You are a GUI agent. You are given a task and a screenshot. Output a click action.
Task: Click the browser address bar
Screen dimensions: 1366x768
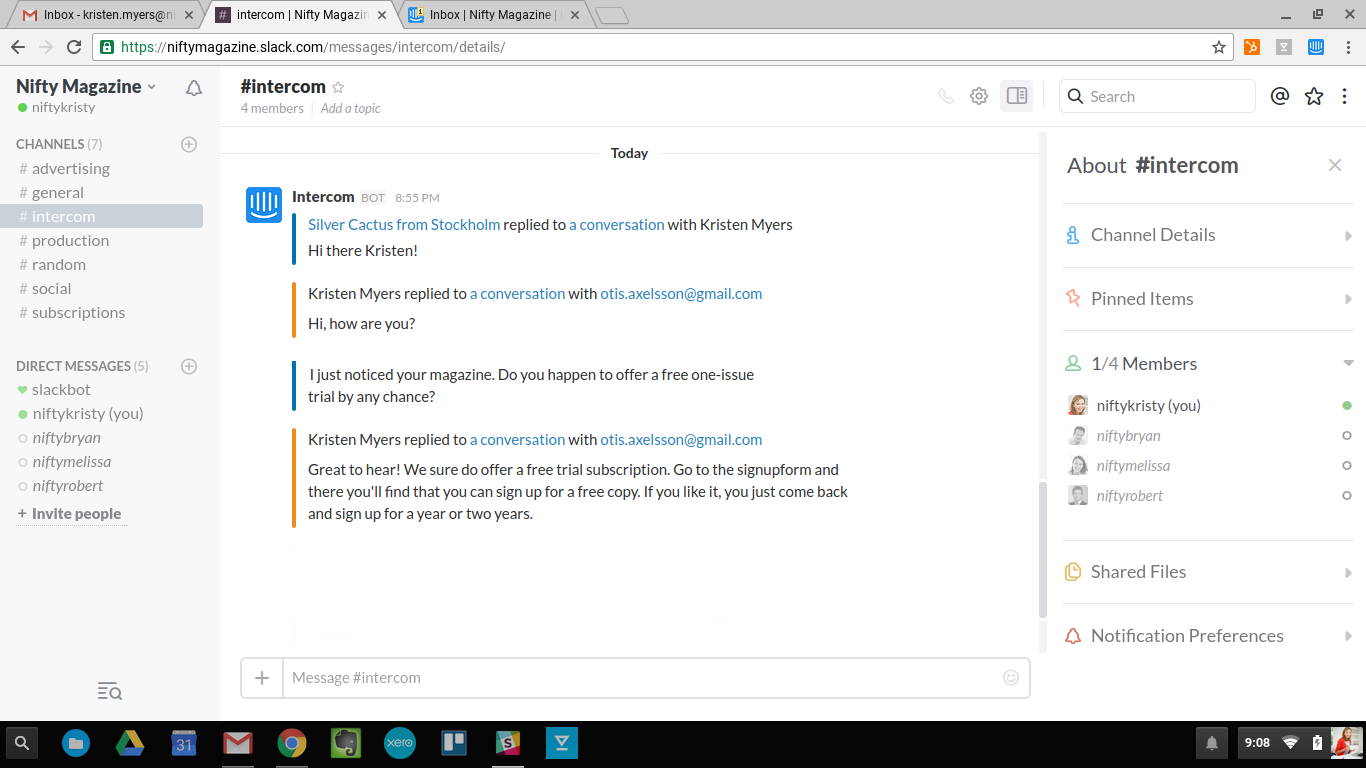click(x=664, y=47)
